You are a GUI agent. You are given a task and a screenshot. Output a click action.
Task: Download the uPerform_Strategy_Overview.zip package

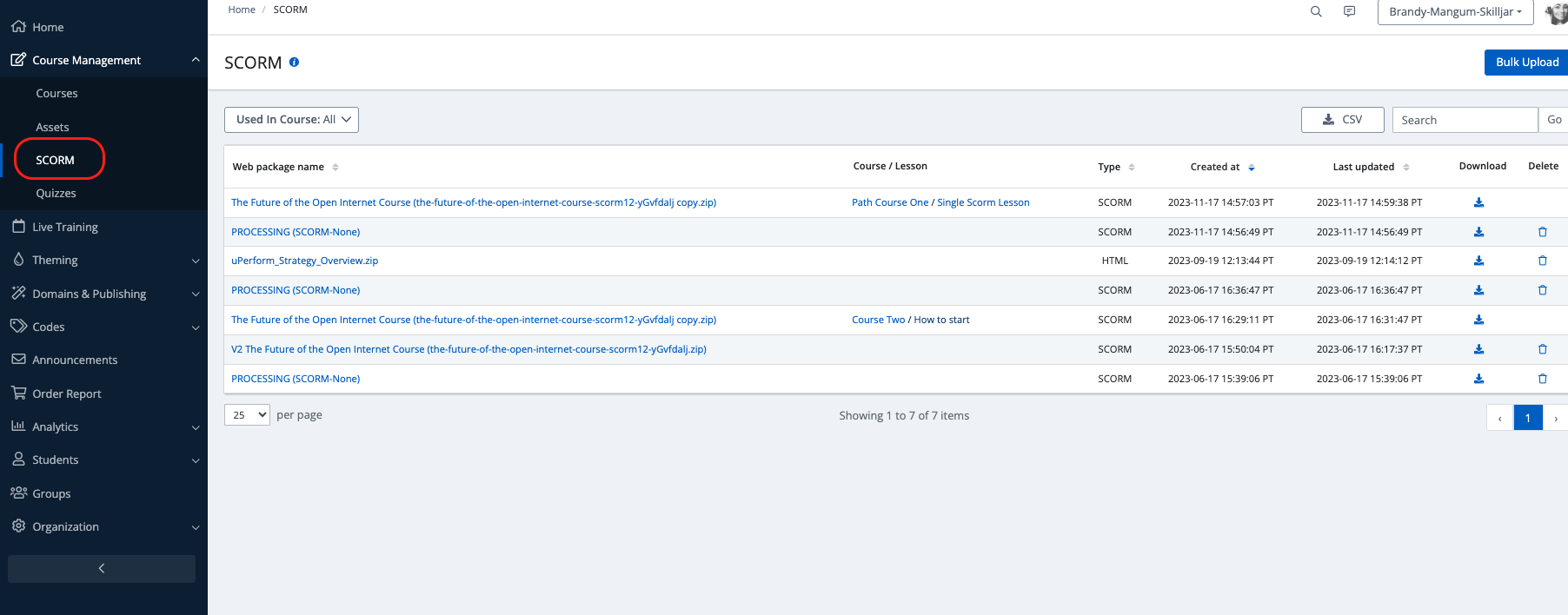point(1478,261)
